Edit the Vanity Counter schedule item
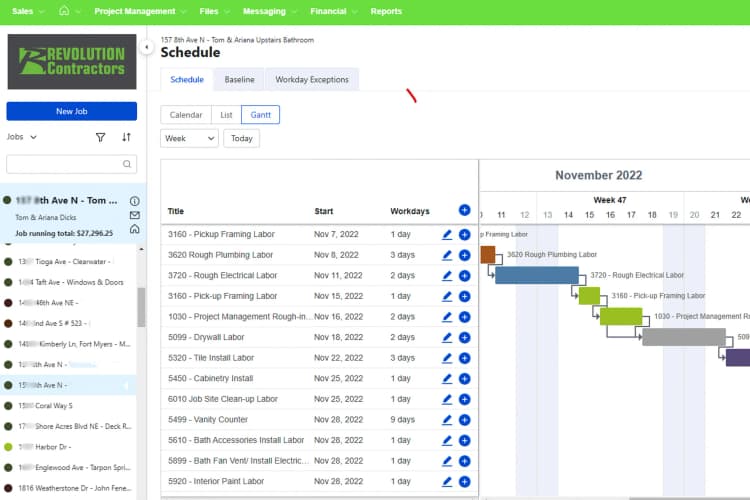Screen dimensions: 750x500 click(447, 420)
